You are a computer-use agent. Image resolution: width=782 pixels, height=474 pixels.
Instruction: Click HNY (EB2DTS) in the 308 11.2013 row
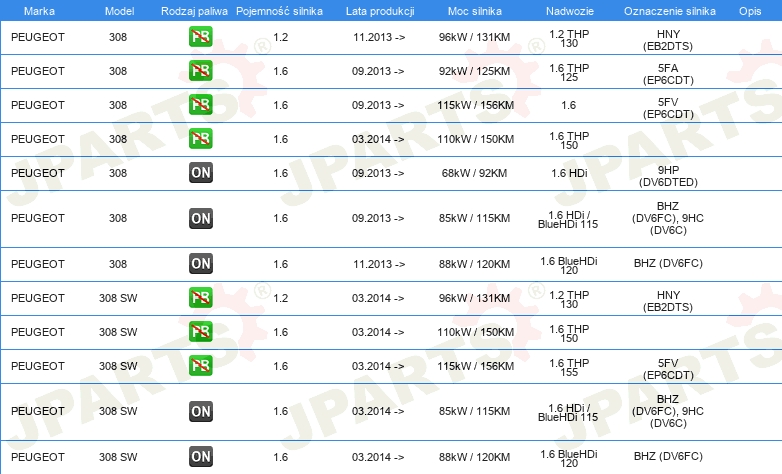(668, 40)
